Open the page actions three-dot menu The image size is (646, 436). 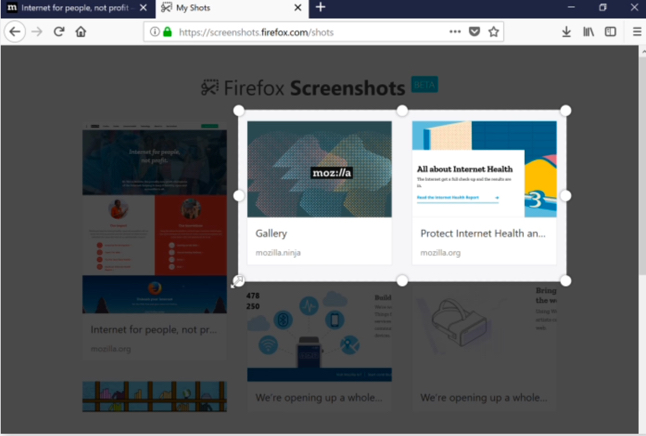[x=455, y=32]
